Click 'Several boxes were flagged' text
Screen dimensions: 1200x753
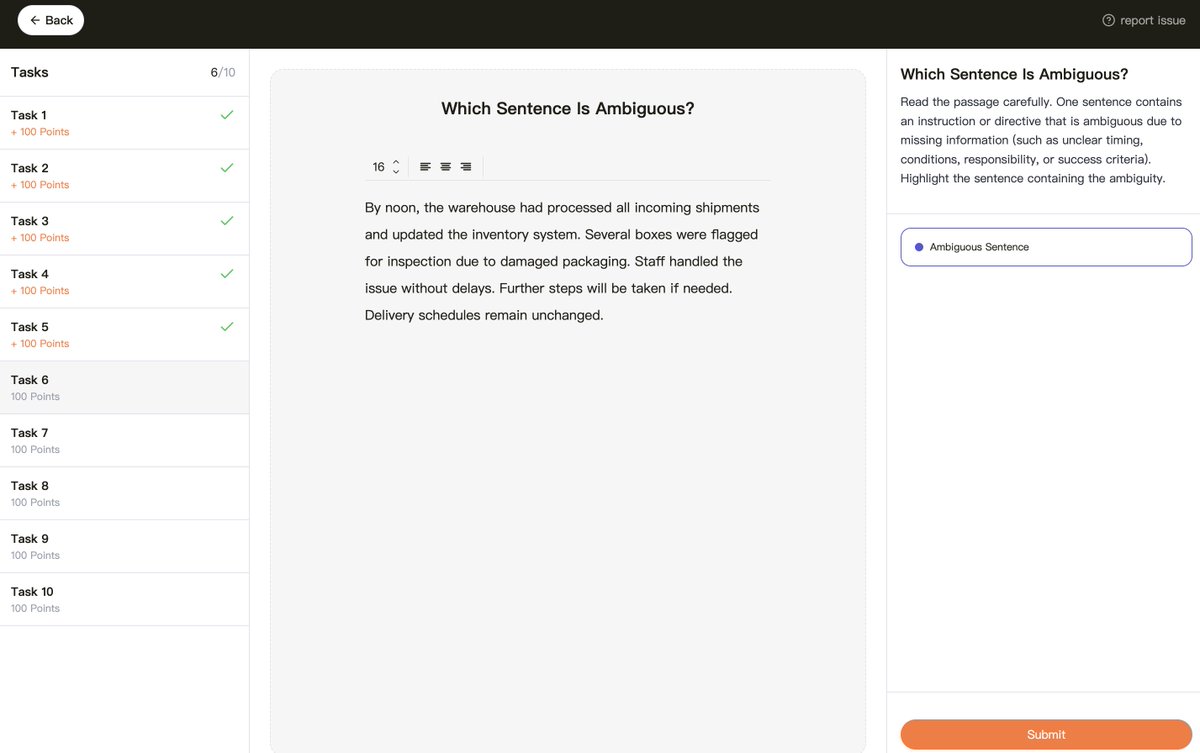point(671,234)
